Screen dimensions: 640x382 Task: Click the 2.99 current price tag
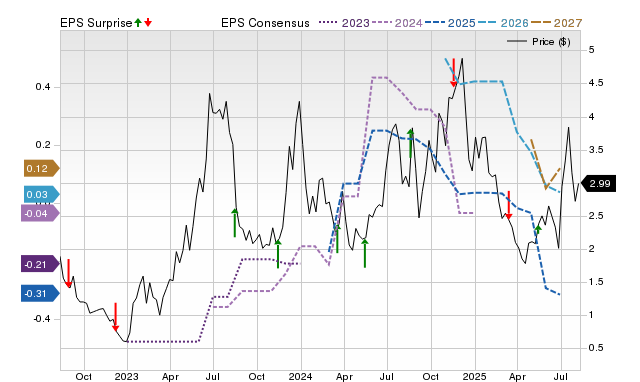(x=598, y=184)
